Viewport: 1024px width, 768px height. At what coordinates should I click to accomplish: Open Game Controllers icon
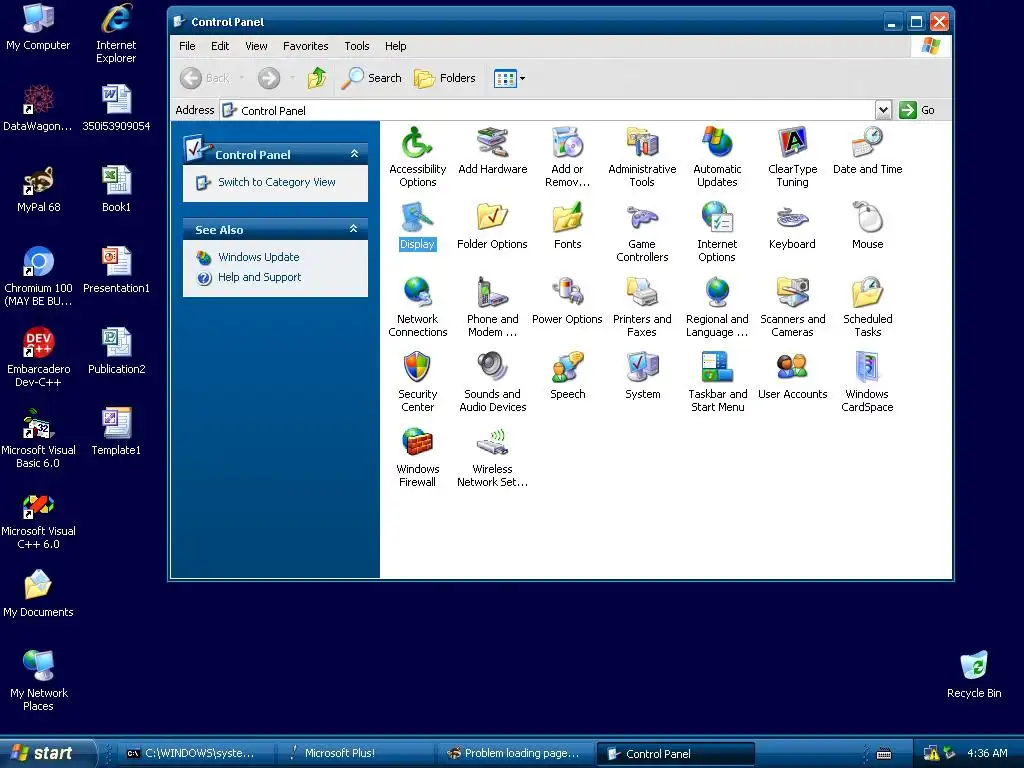[642, 232]
